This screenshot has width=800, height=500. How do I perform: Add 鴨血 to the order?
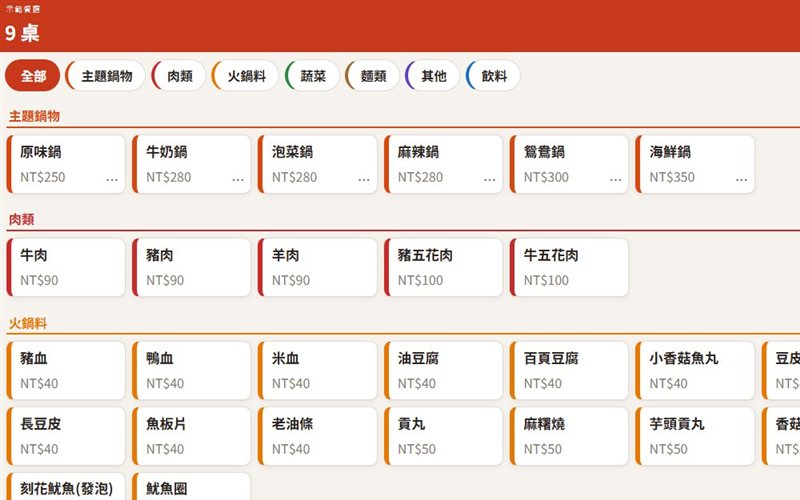click(x=191, y=370)
